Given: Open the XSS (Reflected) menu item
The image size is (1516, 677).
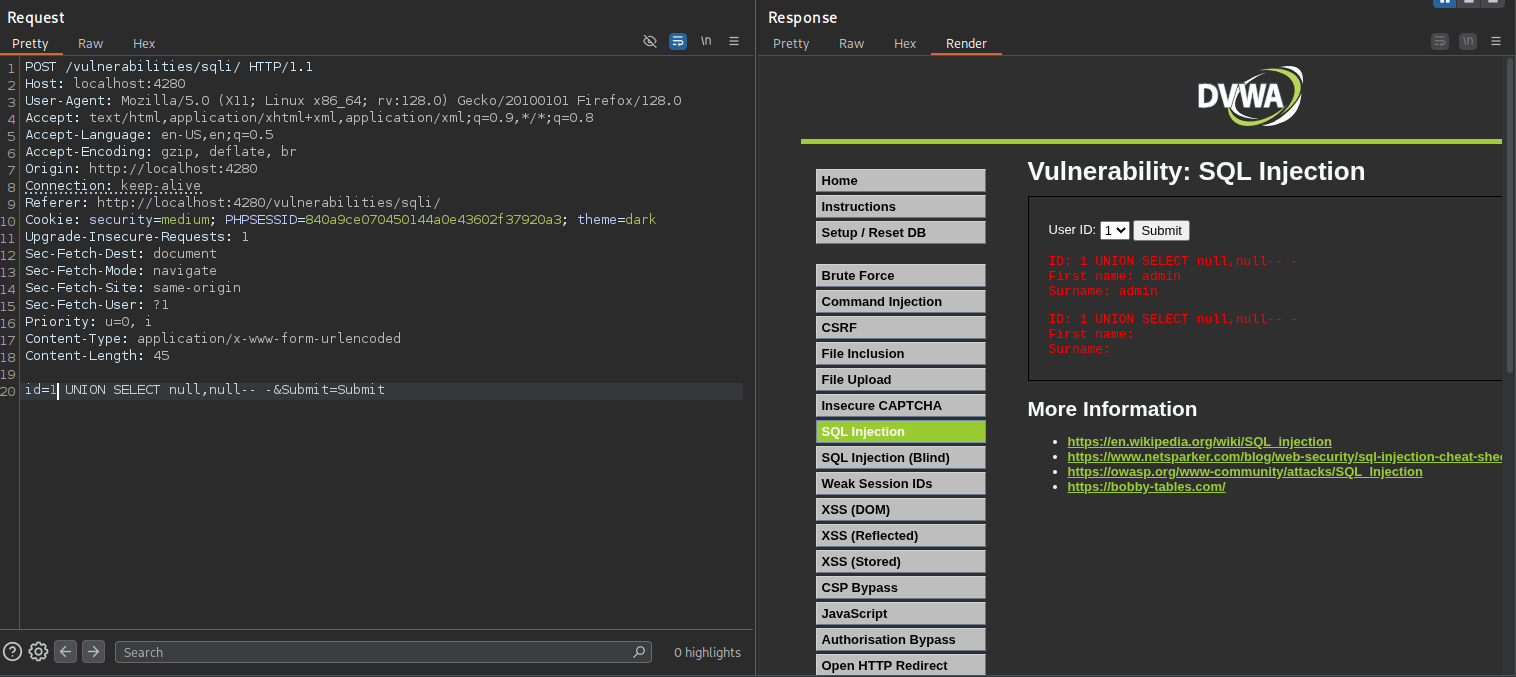Looking at the screenshot, I should coord(901,535).
